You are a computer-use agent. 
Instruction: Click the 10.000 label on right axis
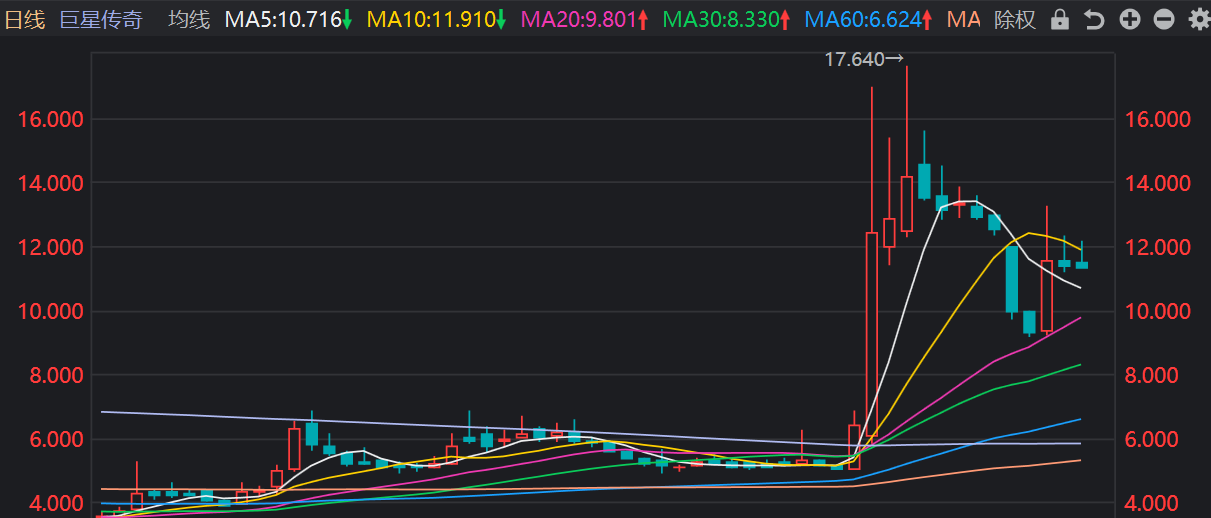pyautogui.click(x=1157, y=312)
